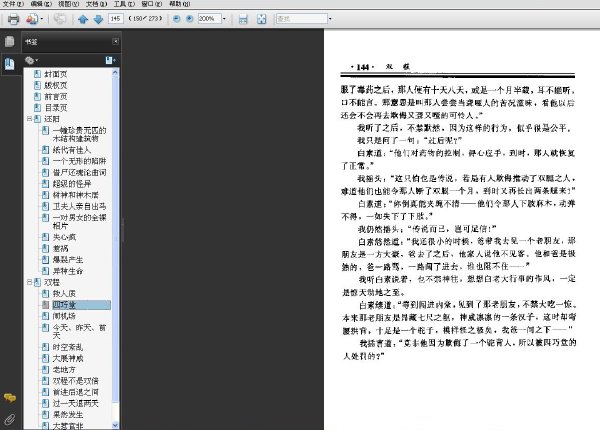This screenshot has width=600, height=430.
Task: Select the 封面页 bookmark
Action: click(56, 74)
